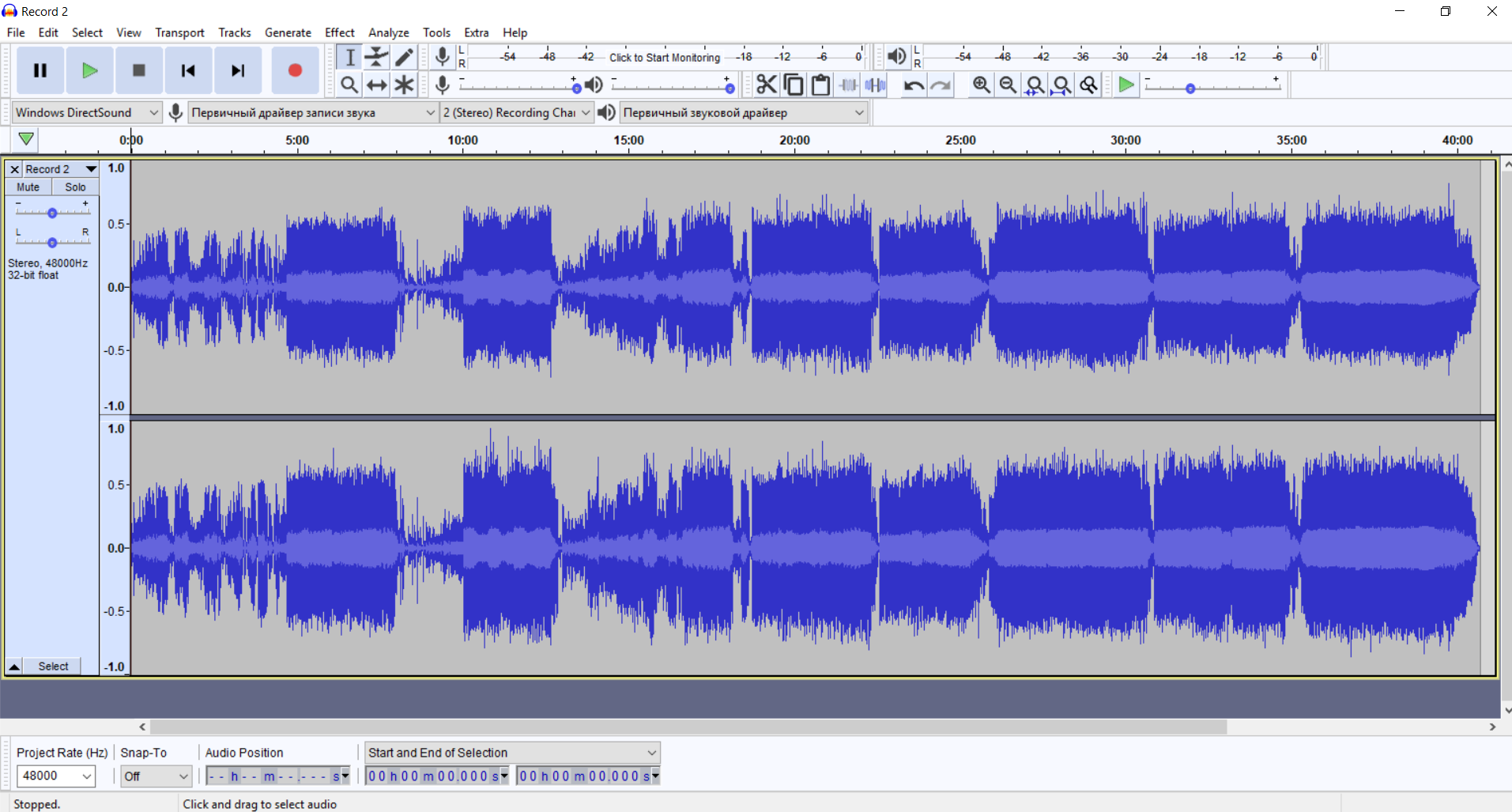The width and height of the screenshot is (1512, 812).
Task: Select the Envelope tool
Action: (x=377, y=57)
